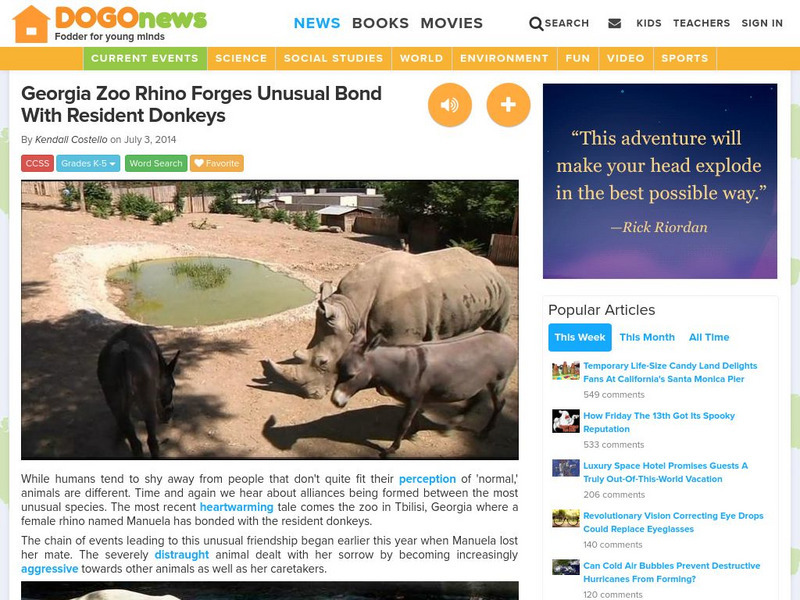
Task: Play article audio with the speaker button
Action: tap(449, 105)
